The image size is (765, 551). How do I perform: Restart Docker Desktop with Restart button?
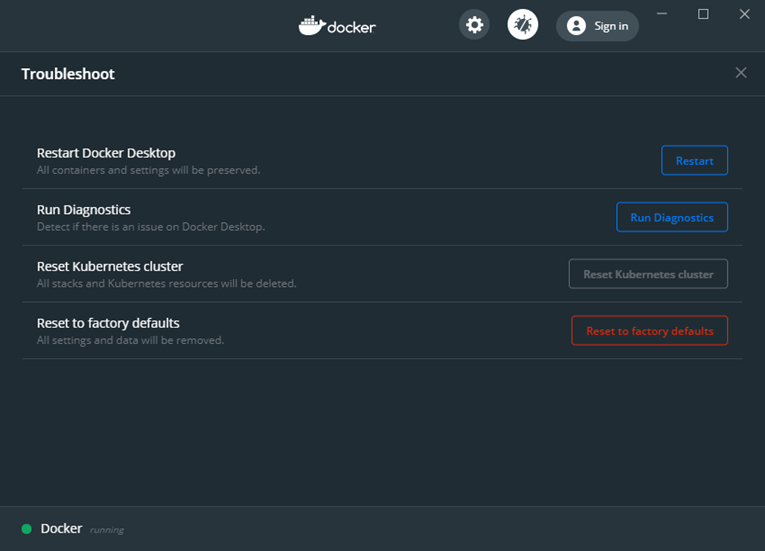pyautogui.click(x=694, y=161)
